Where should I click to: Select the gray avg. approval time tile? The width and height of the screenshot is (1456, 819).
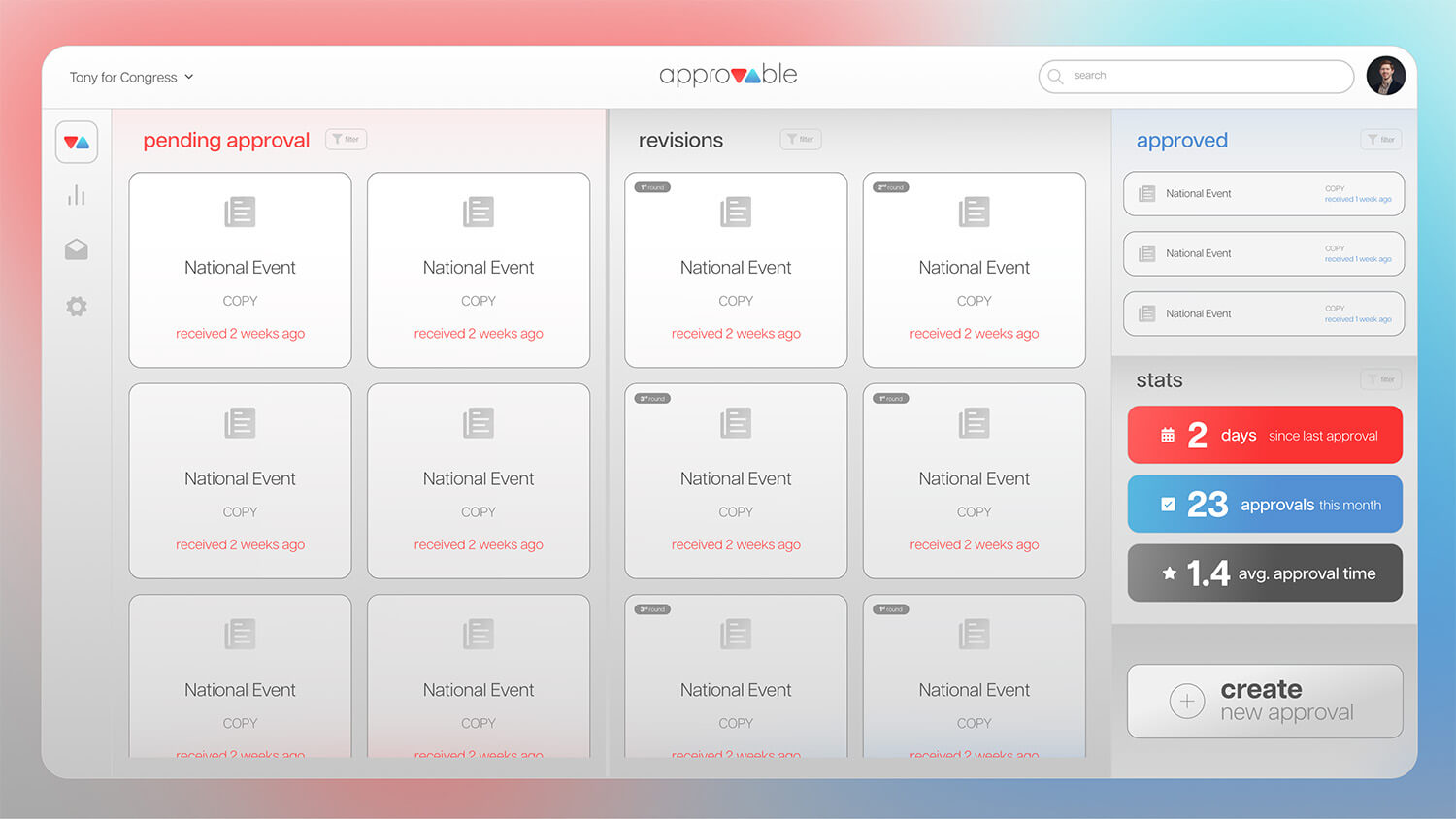[1265, 573]
